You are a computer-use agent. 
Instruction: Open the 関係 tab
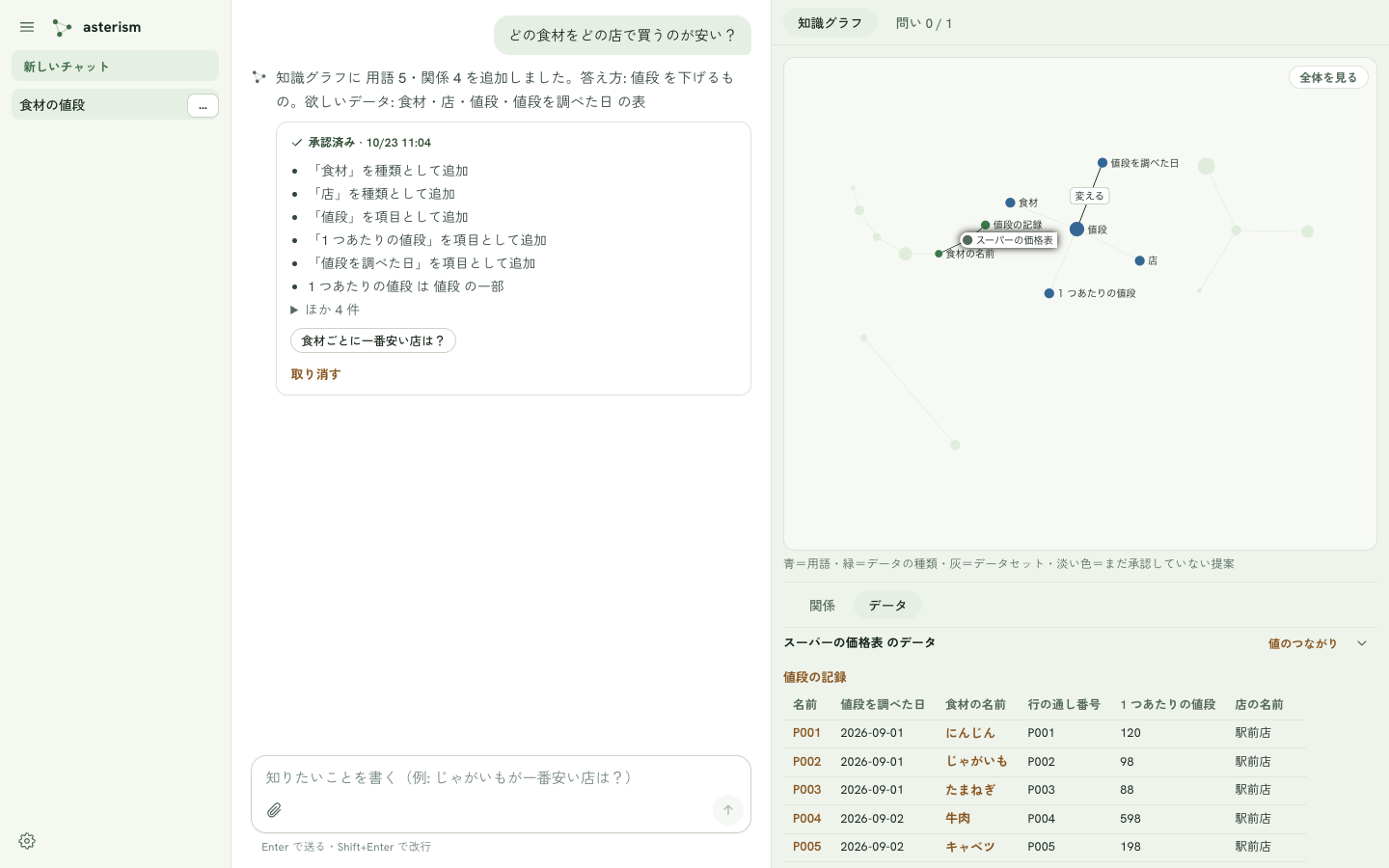point(822,606)
